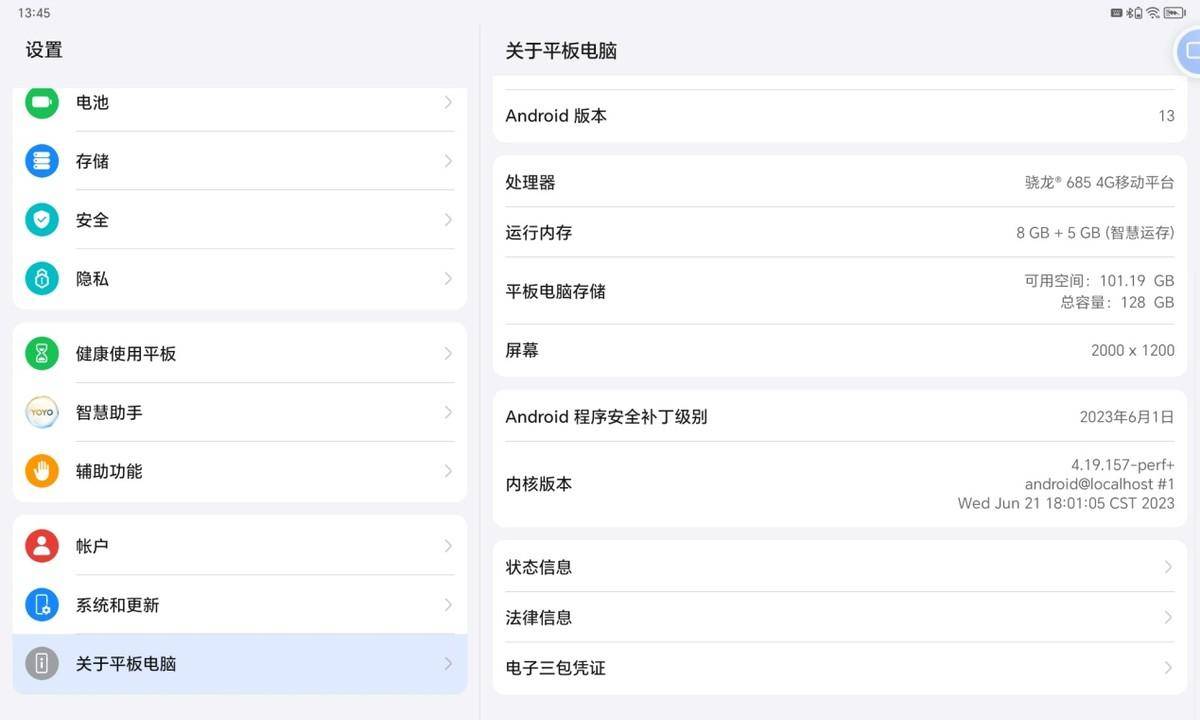Viewport: 1200px width, 720px height.
Task: Click the floating assistant bubble on right edge
Action: 1192,51
